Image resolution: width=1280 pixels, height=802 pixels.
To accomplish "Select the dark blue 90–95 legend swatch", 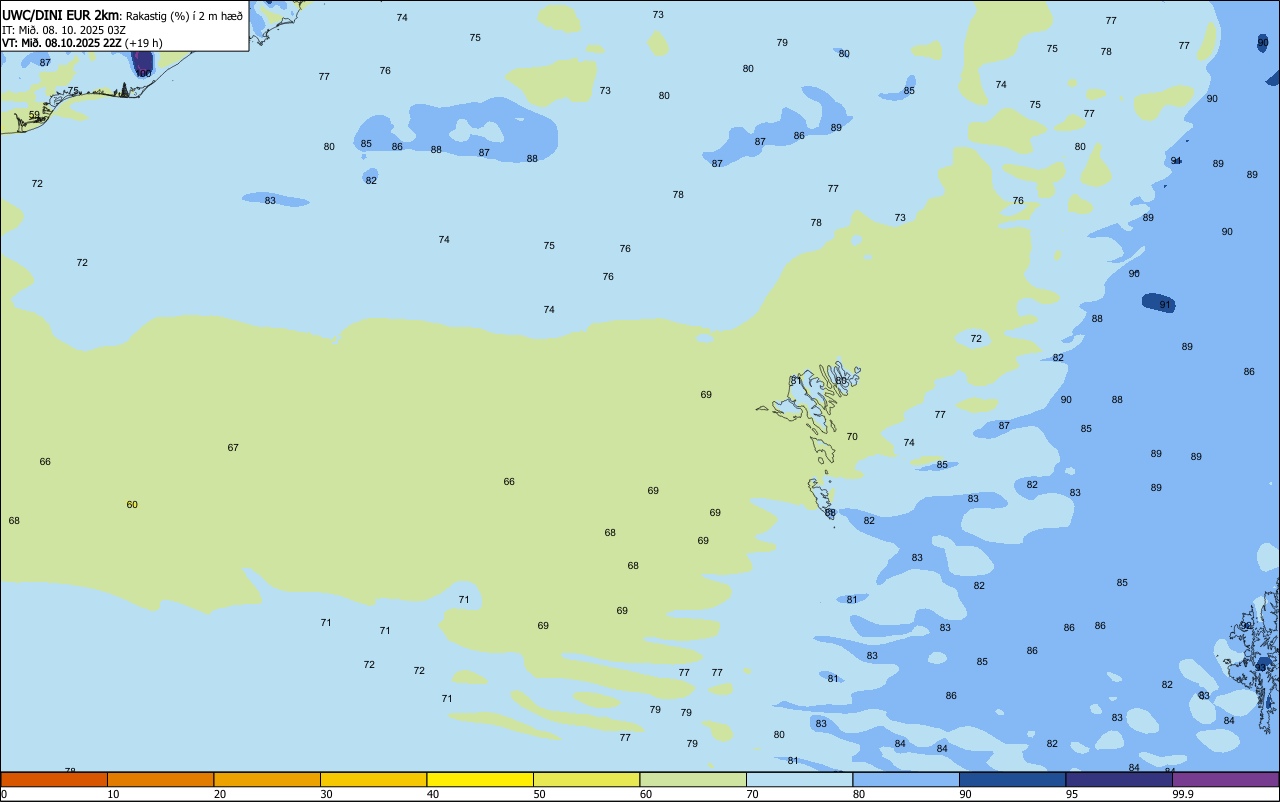I will 1012,779.
